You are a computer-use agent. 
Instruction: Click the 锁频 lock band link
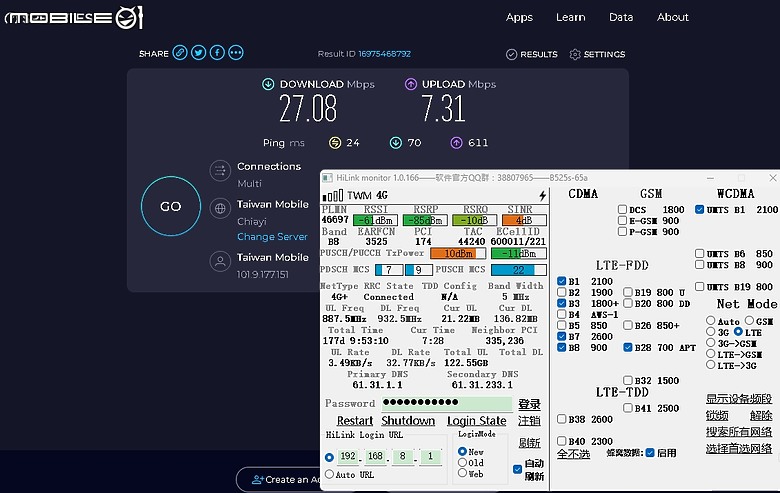coord(717,415)
